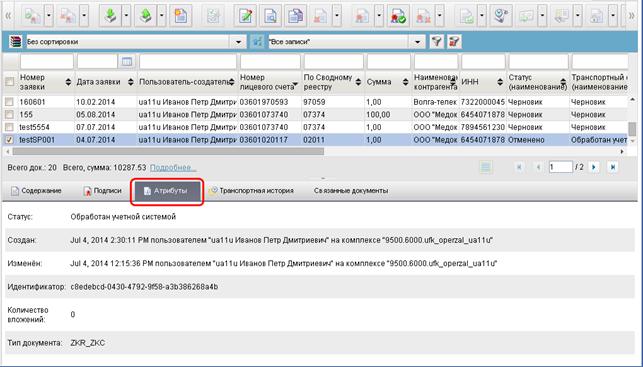
Task: Open the 'Подписи' tab
Action: pos(103,191)
